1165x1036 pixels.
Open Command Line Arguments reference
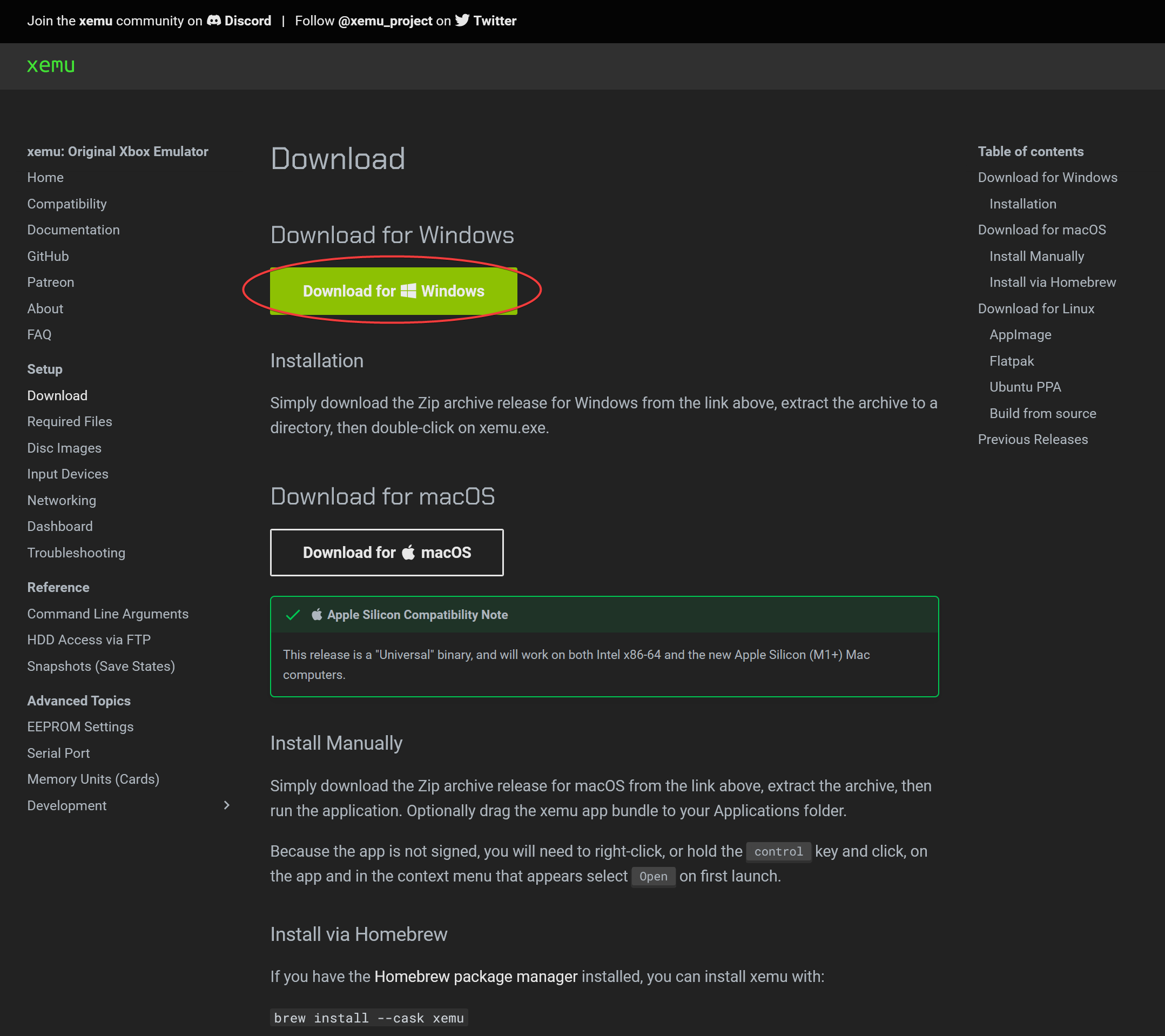(107, 614)
